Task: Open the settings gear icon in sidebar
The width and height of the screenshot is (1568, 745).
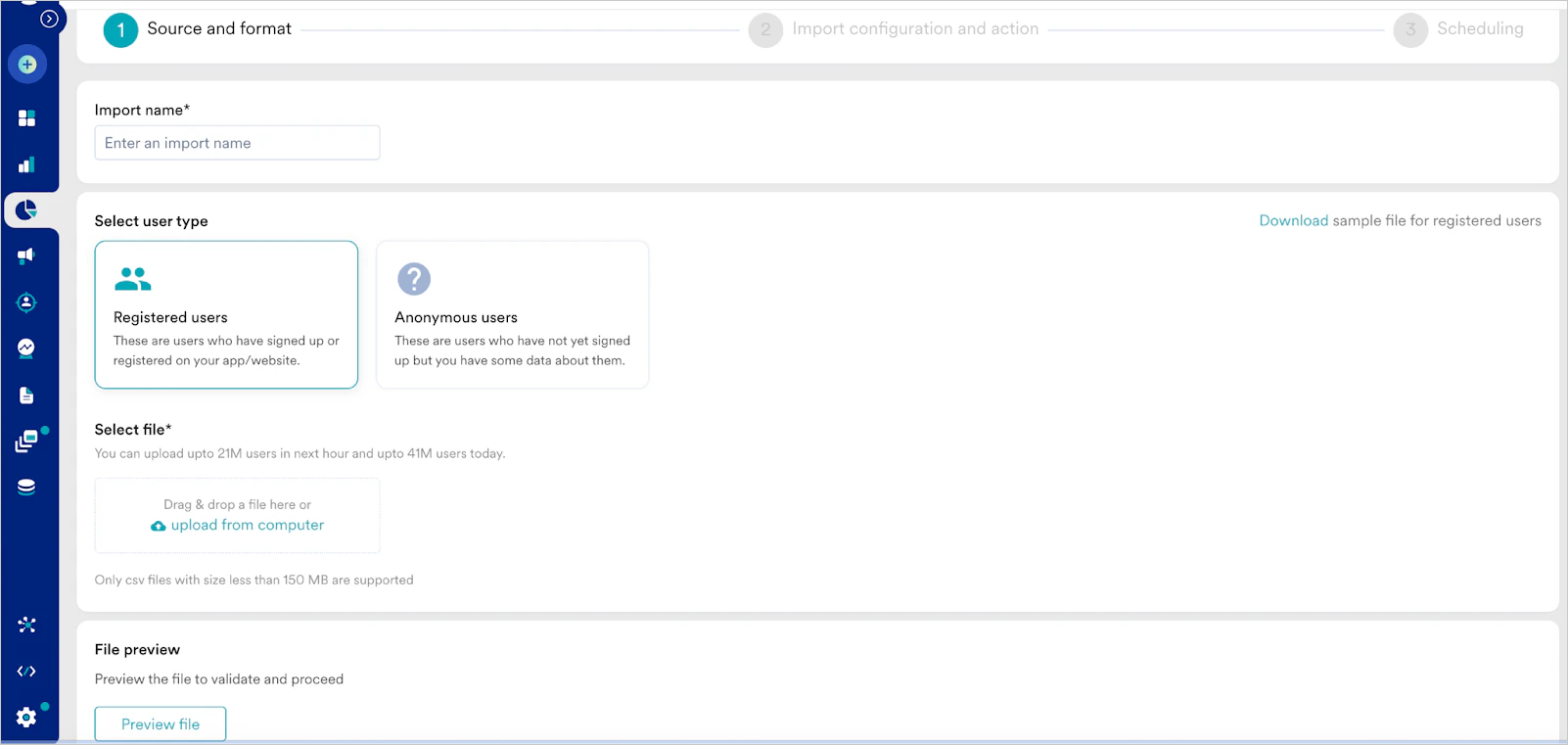Action: (27, 718)
